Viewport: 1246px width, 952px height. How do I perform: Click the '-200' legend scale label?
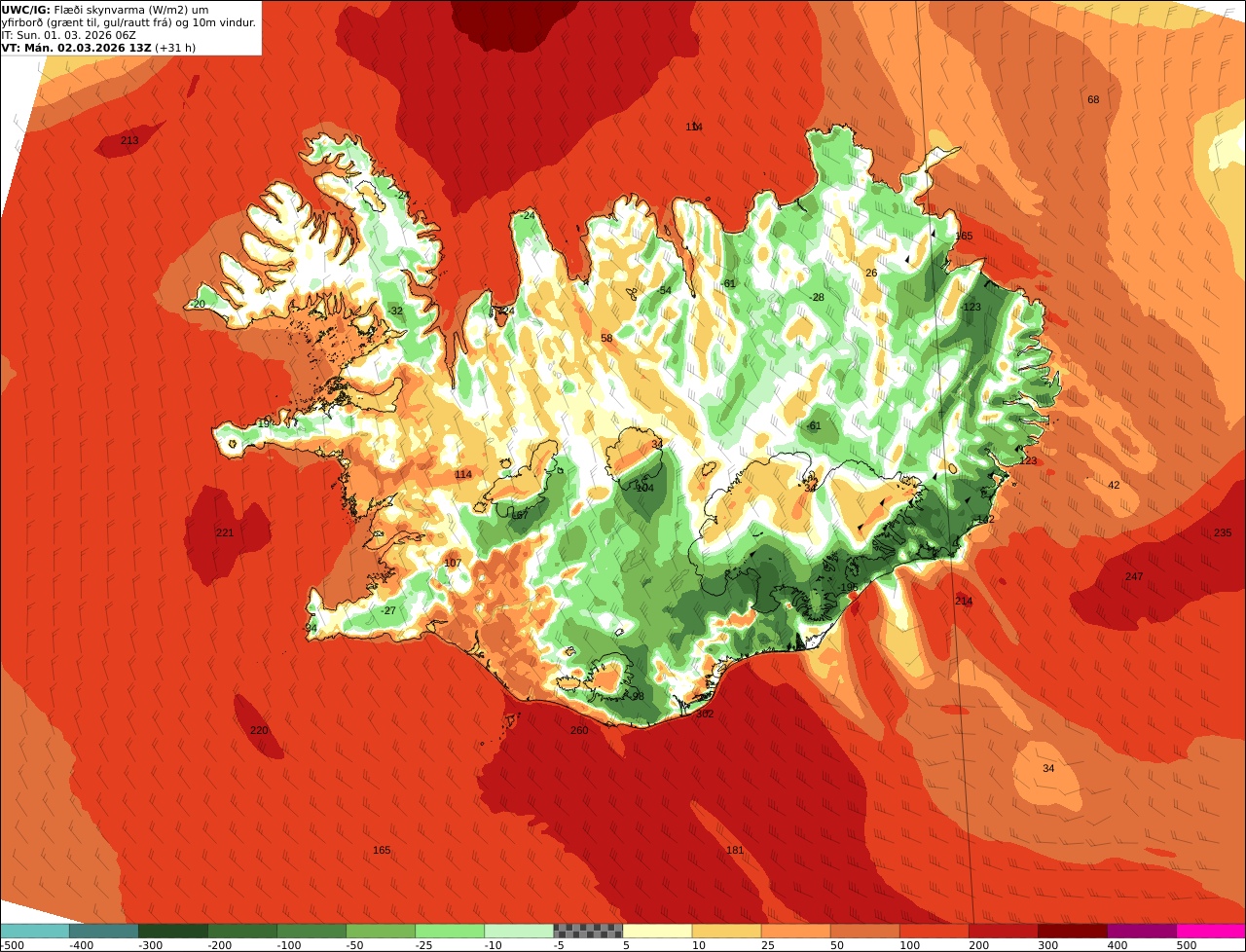(219, 945)
